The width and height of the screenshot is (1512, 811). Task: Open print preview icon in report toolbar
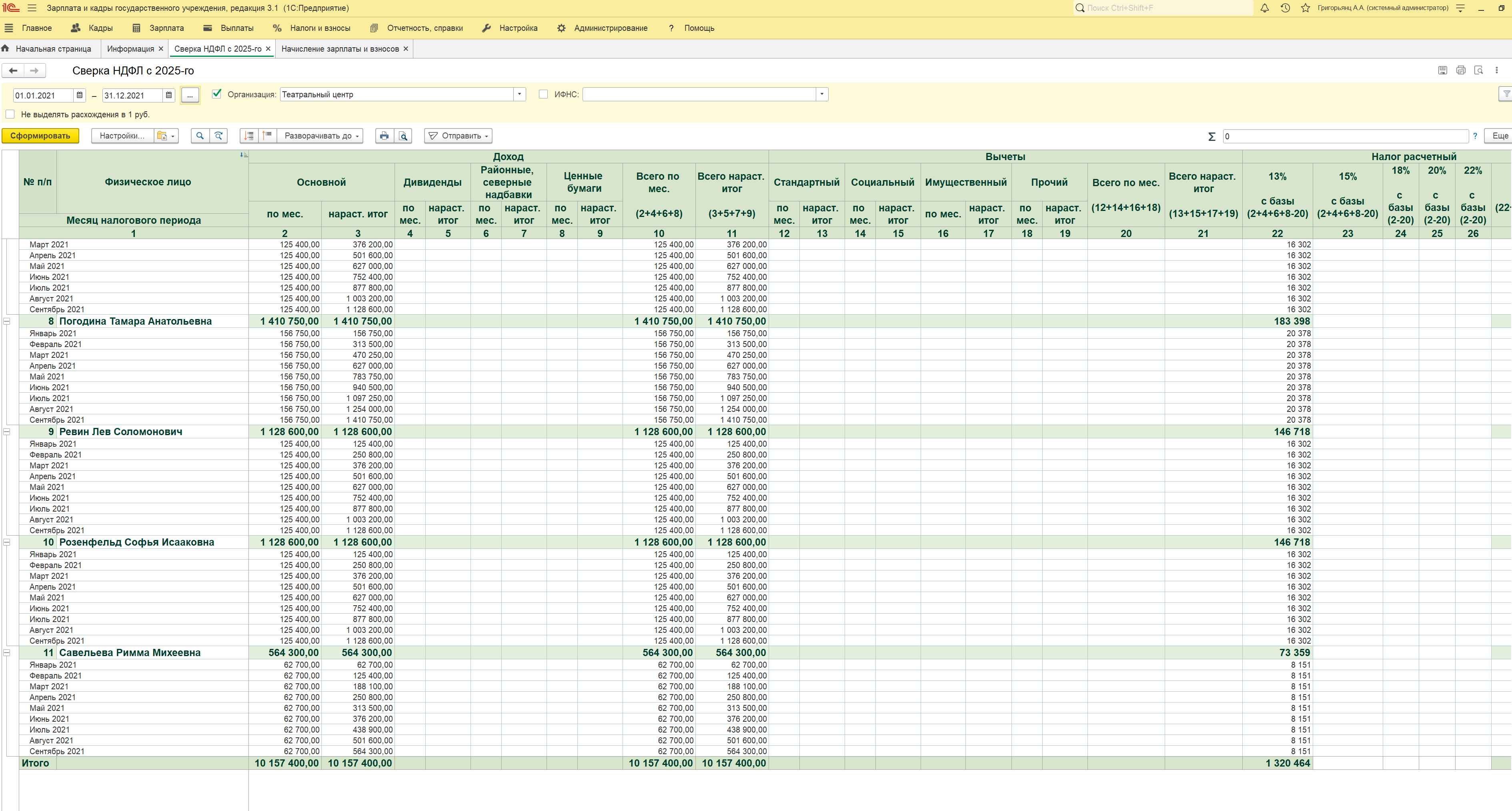[403, 136]
